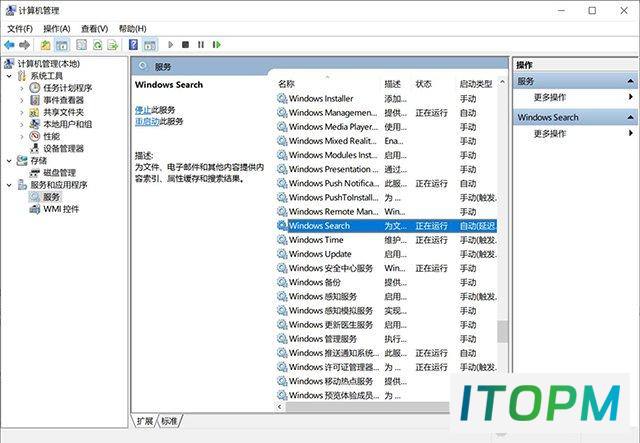The height and width of the screenshot is (443, 640).
Task: Sort by the 描述 column header
Action: (x=392, y=84)
